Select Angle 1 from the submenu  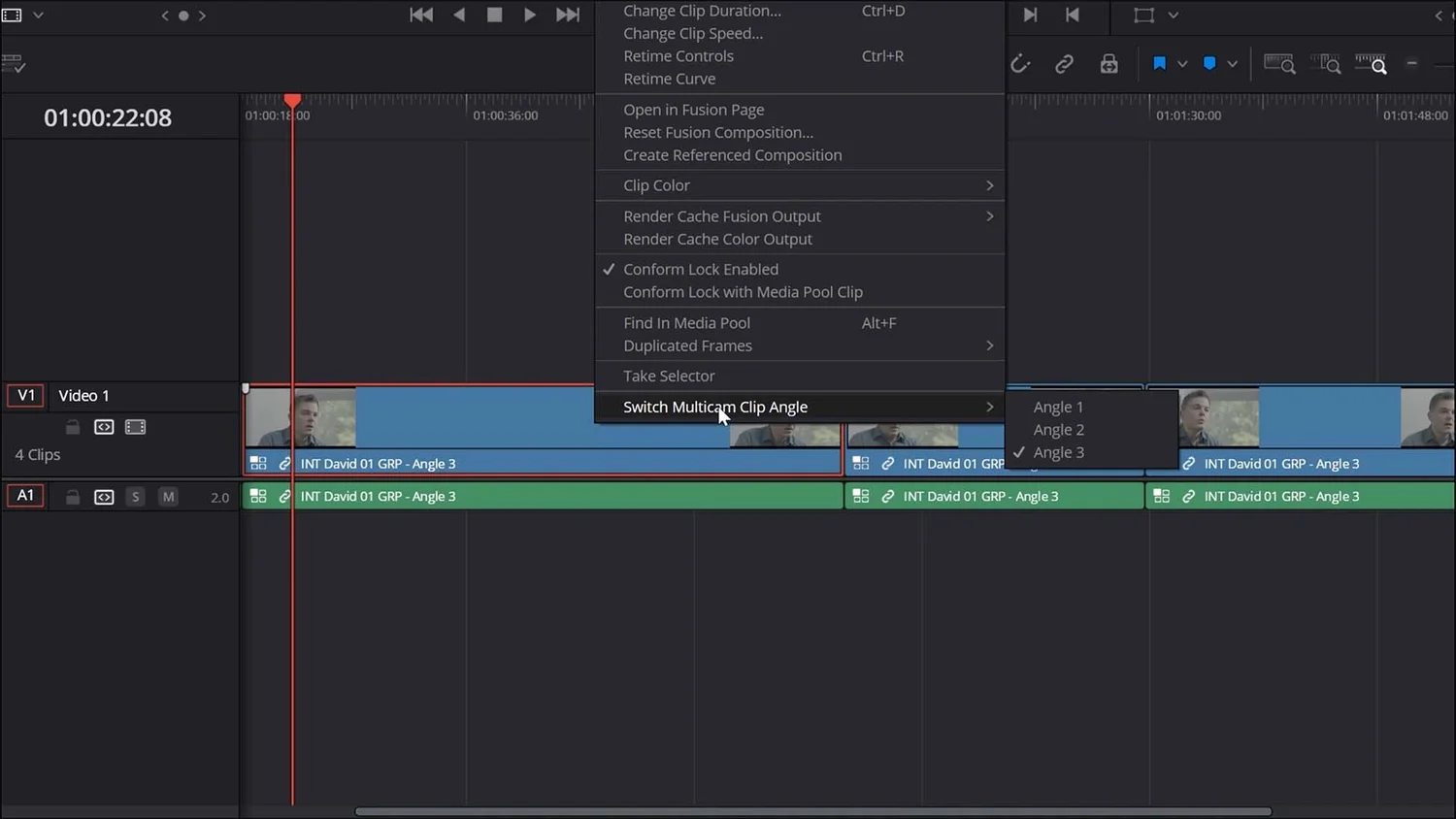point(1057,407)
